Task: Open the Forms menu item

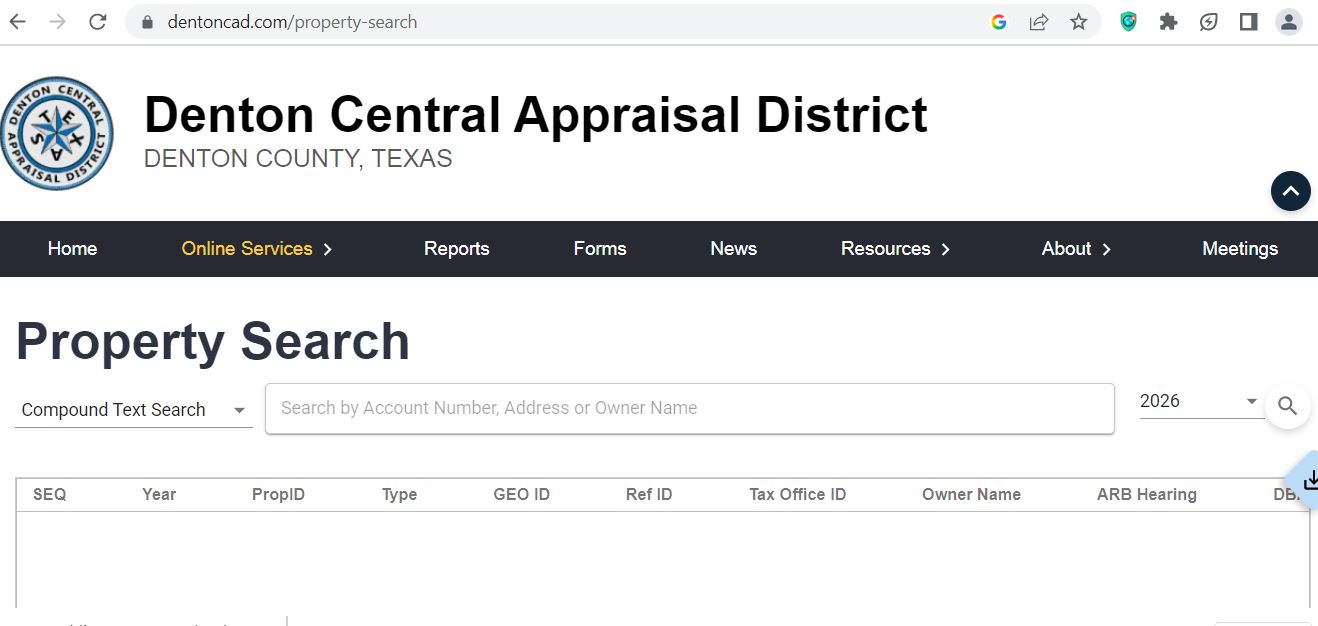Action: (x=600, y=249)
